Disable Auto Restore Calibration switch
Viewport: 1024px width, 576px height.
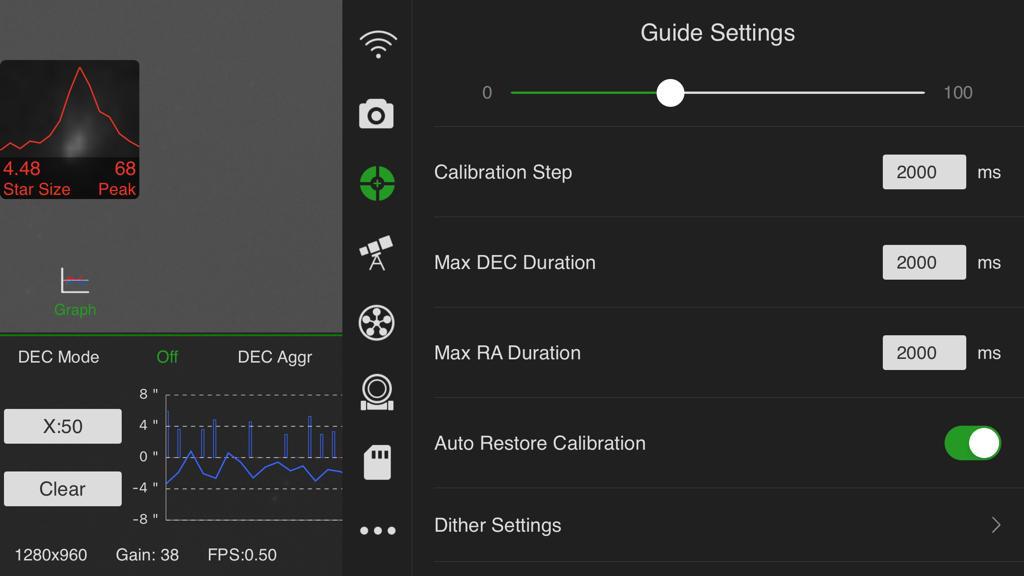click(x=972, y=443)
